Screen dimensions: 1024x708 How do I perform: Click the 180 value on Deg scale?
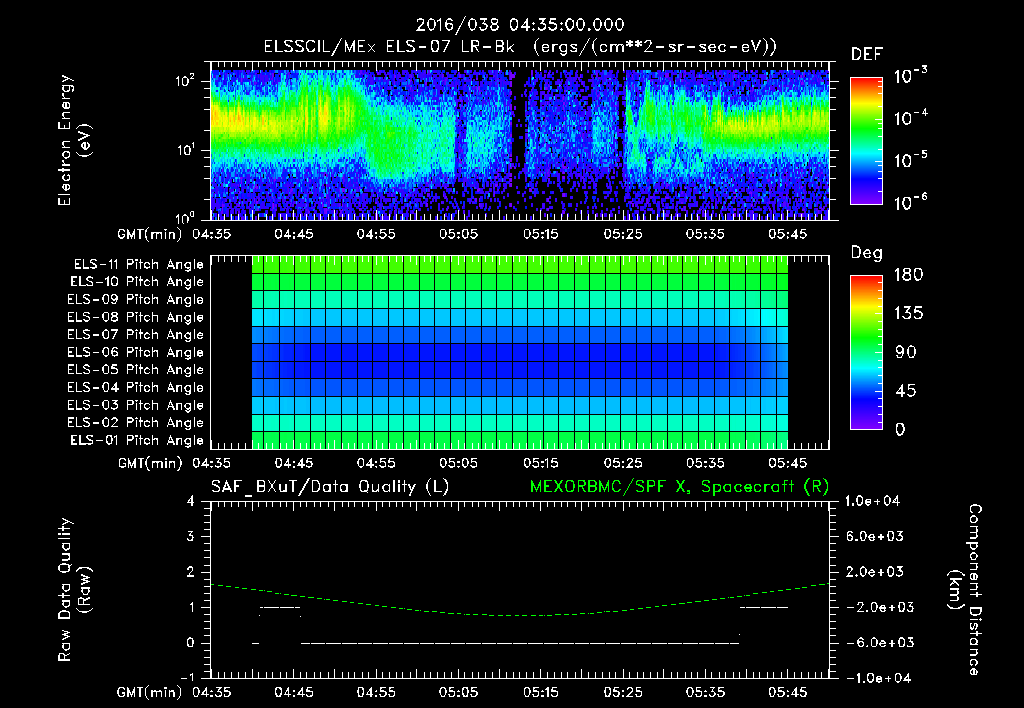tap(908, 275)
